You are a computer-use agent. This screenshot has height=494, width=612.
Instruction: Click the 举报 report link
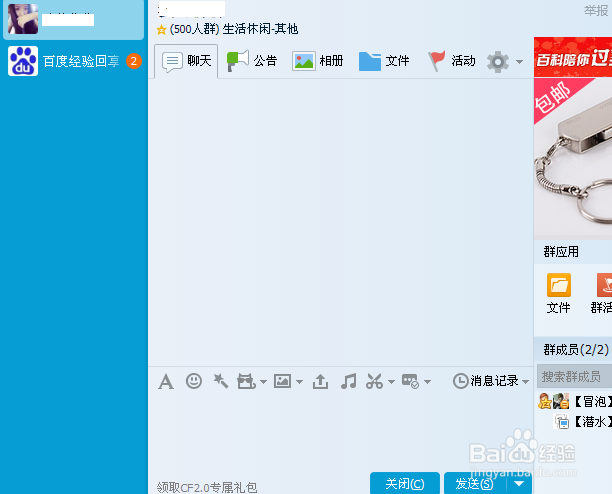click(596, 11)
